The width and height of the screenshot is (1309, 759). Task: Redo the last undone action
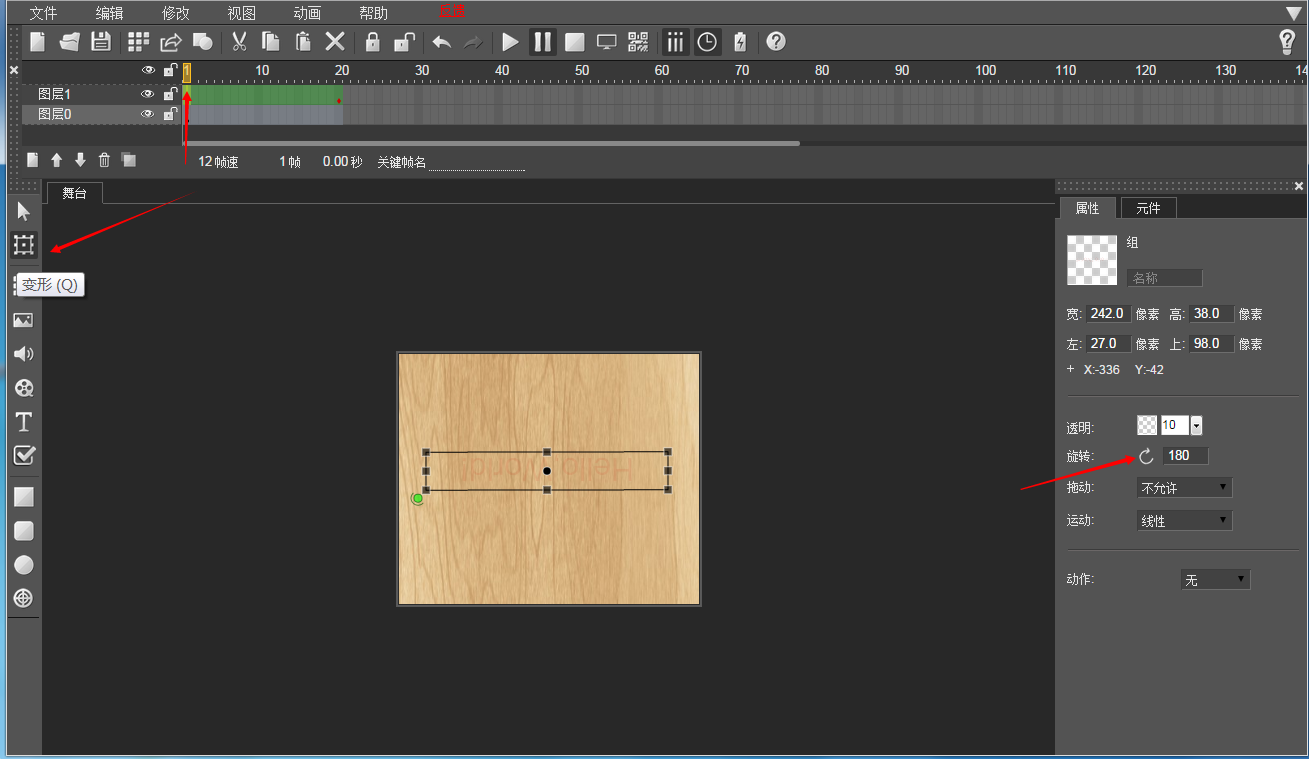click(x=473, y=42)
